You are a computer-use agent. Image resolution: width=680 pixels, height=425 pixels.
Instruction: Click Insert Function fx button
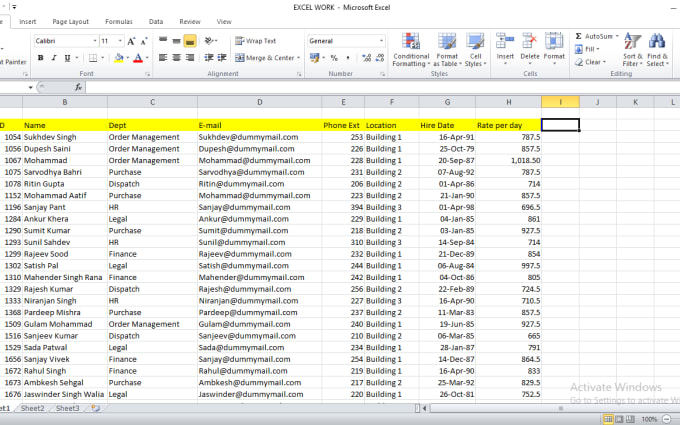tap(78, 87)
